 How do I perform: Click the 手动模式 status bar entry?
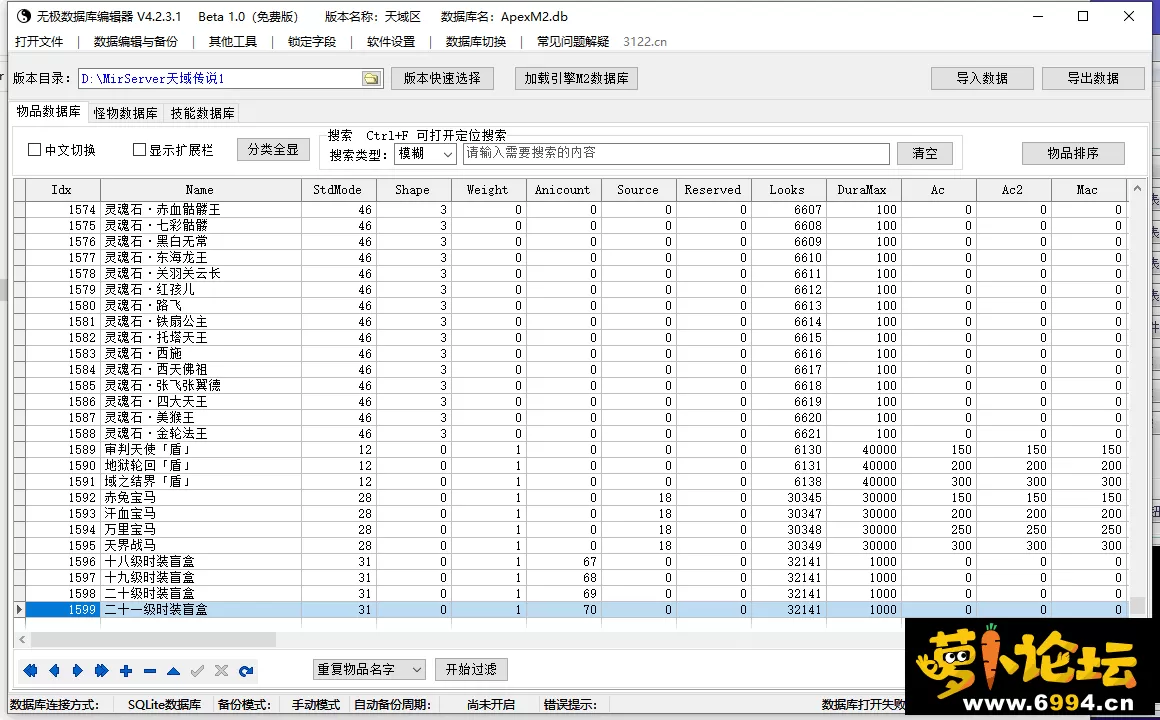(316, 704)
